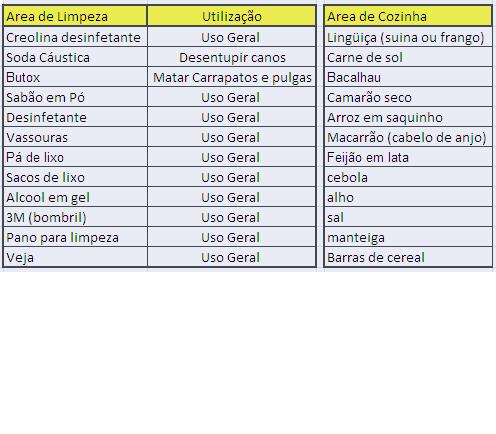Image resolution: width=496 pixels, height=434 pixels.
Task: Select the 'Barras de cereal' cell
Action: click(x=408, y=257)
